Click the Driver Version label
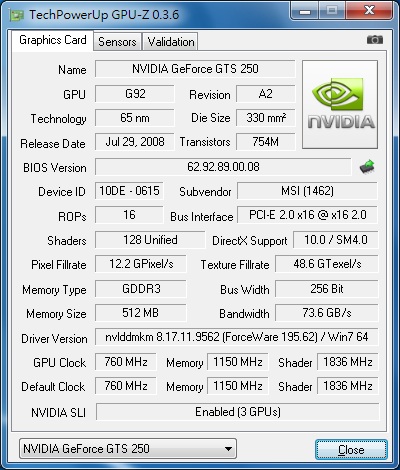The height and width of the screenshot is (470, 400). point(54,339)
